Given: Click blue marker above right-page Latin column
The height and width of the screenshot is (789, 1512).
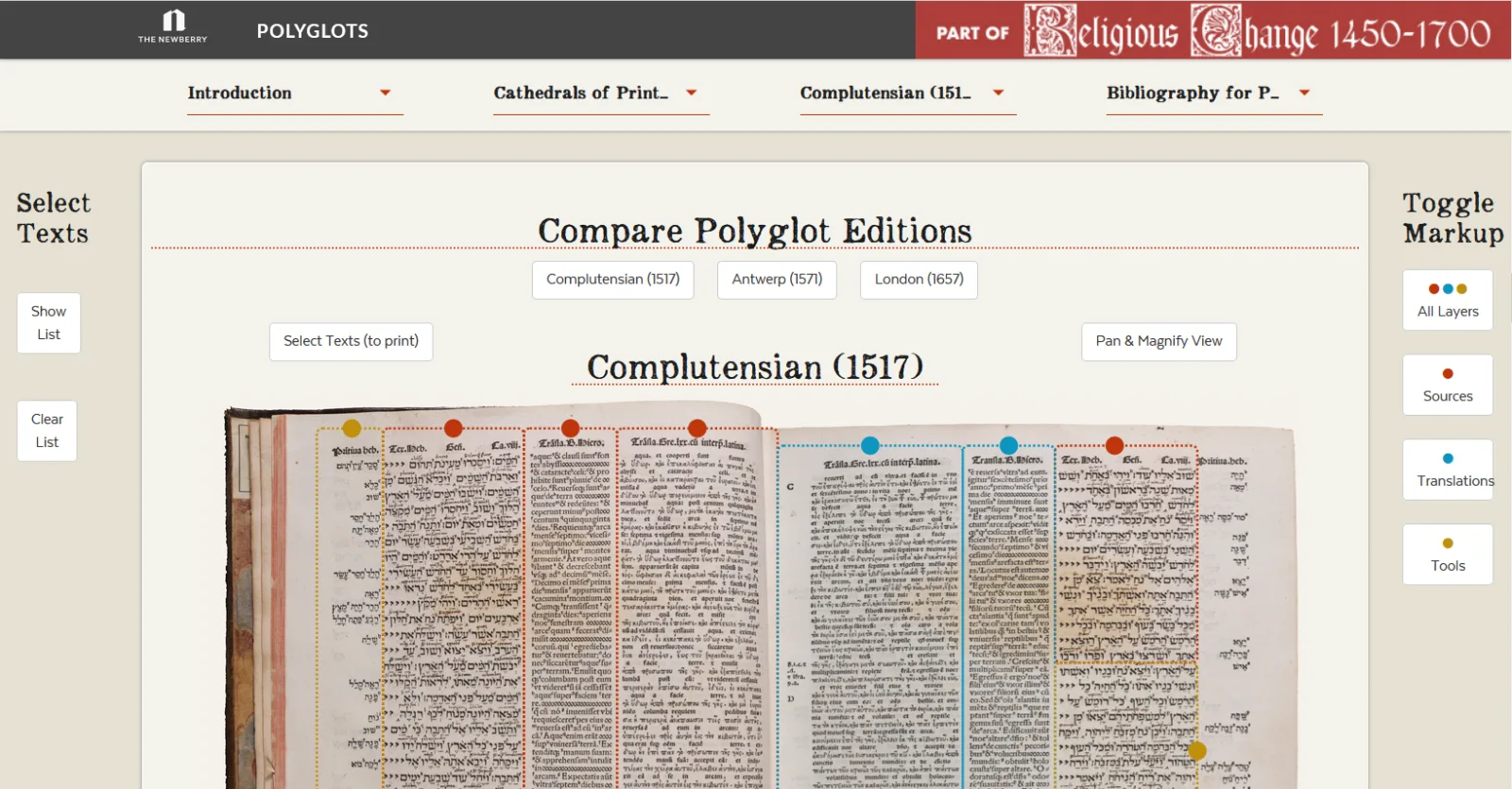Looking at the screenshot, I should click(1008, 445).
